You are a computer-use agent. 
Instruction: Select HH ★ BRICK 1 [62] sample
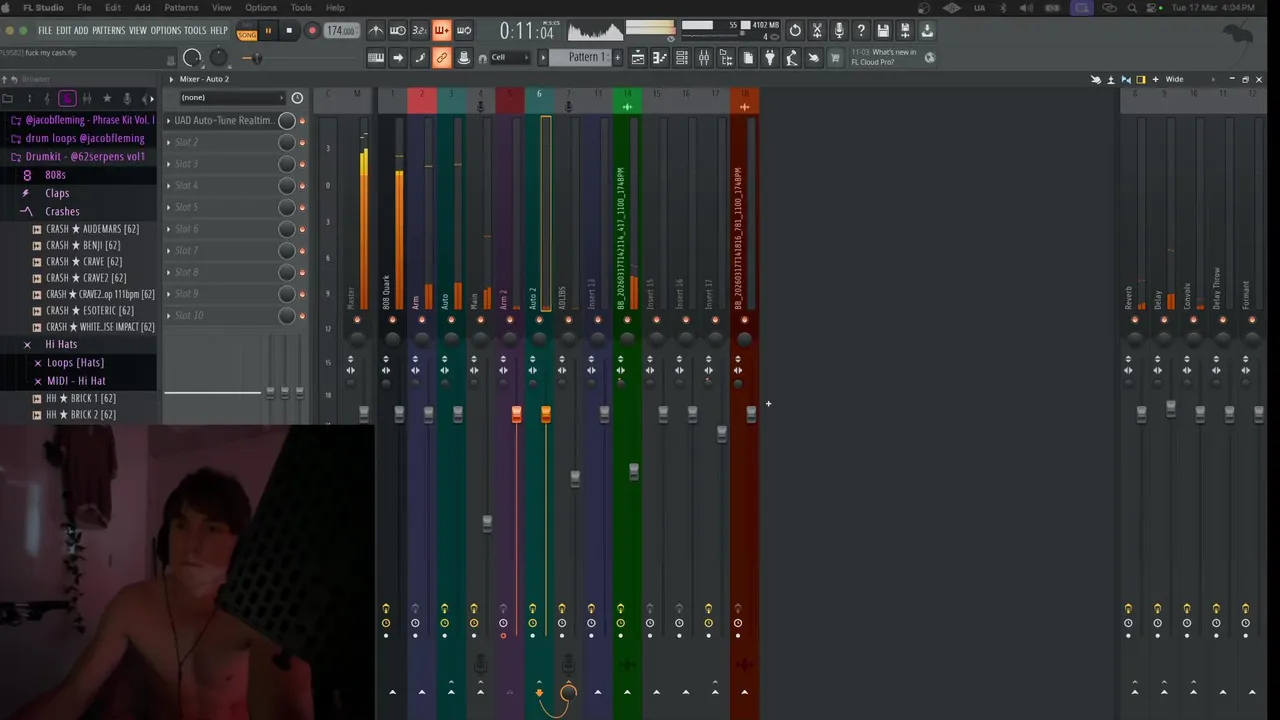(80, 398)
